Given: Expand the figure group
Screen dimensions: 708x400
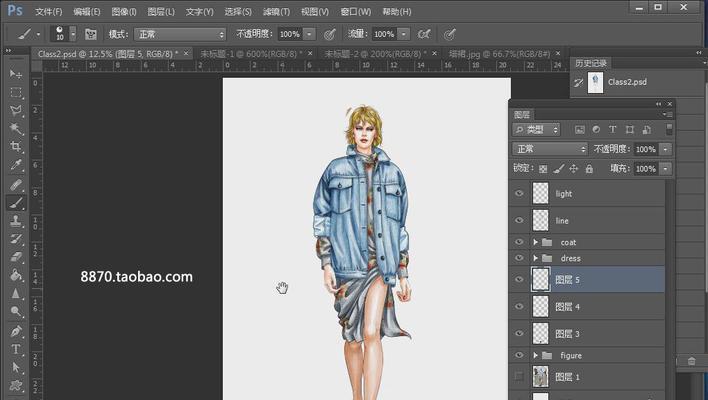Looking at the screenshot, I should click(x=536, y=356).
